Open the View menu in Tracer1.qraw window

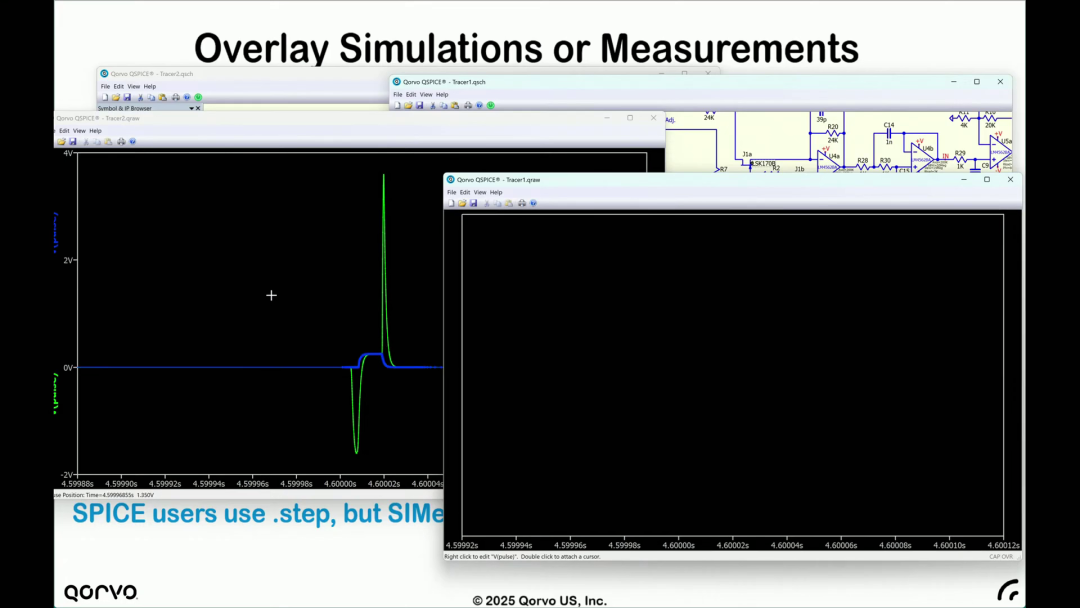(479, 193)
